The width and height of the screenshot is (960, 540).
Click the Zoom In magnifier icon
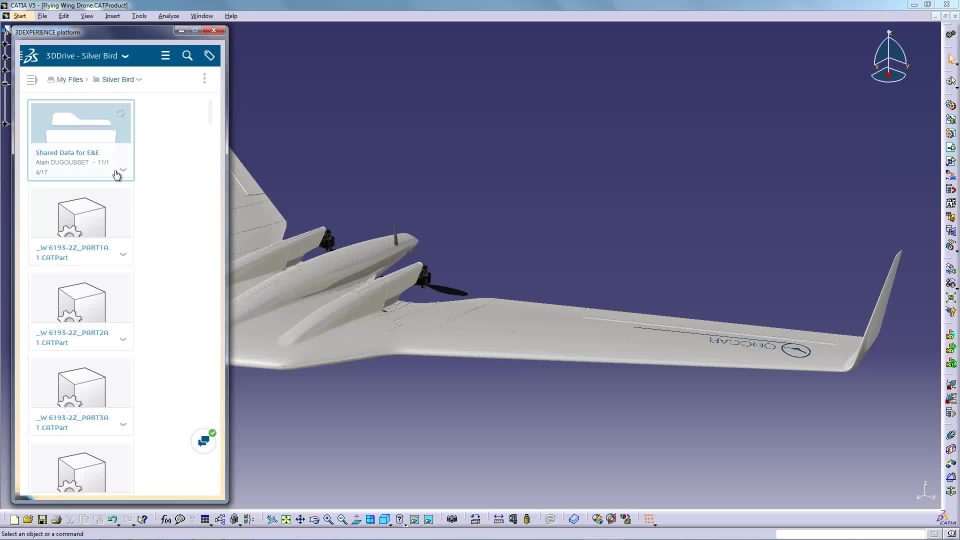pyautogui.click(x=328, y=519)
